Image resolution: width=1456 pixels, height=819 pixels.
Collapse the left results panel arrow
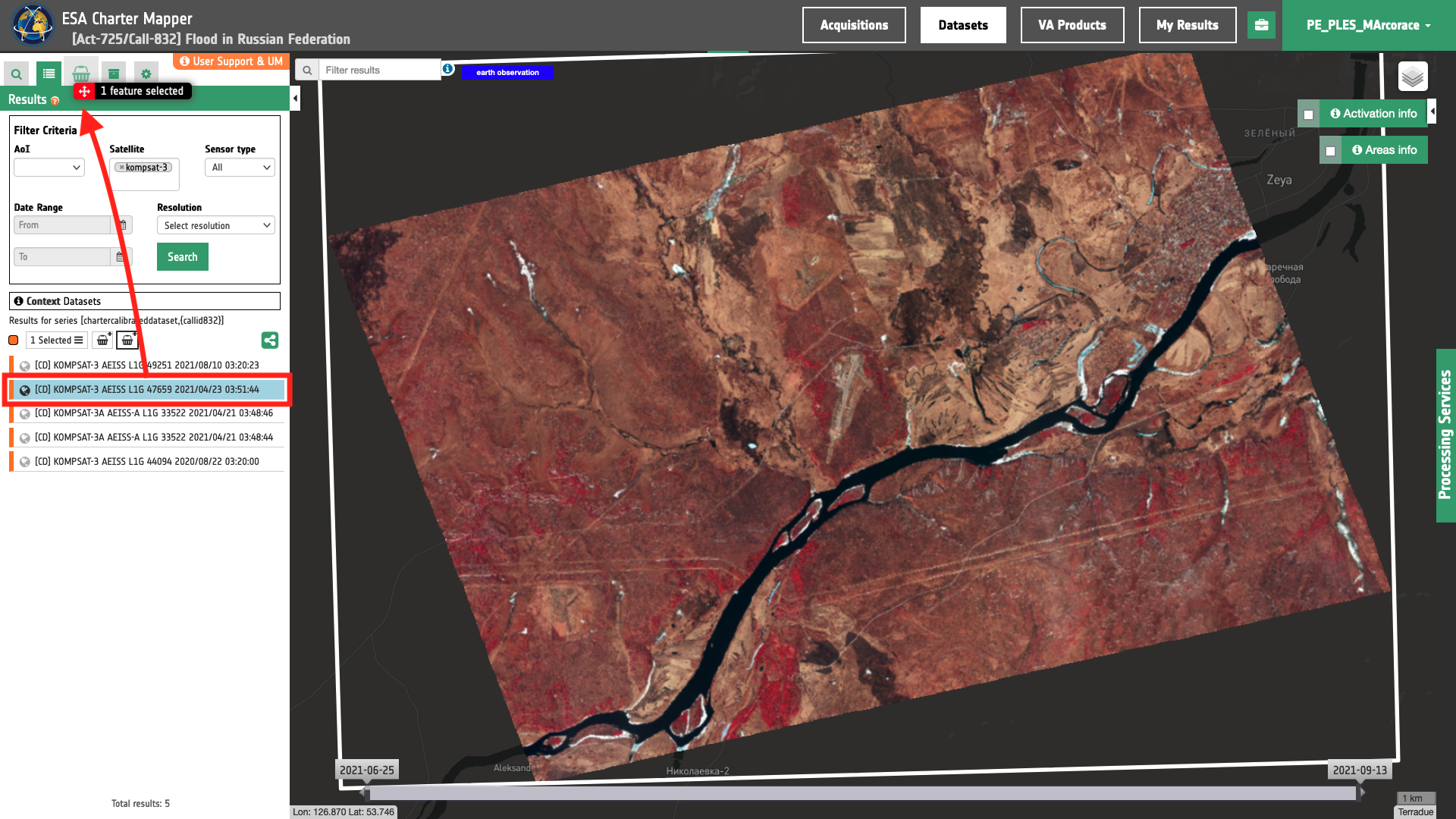click(295, 99)
